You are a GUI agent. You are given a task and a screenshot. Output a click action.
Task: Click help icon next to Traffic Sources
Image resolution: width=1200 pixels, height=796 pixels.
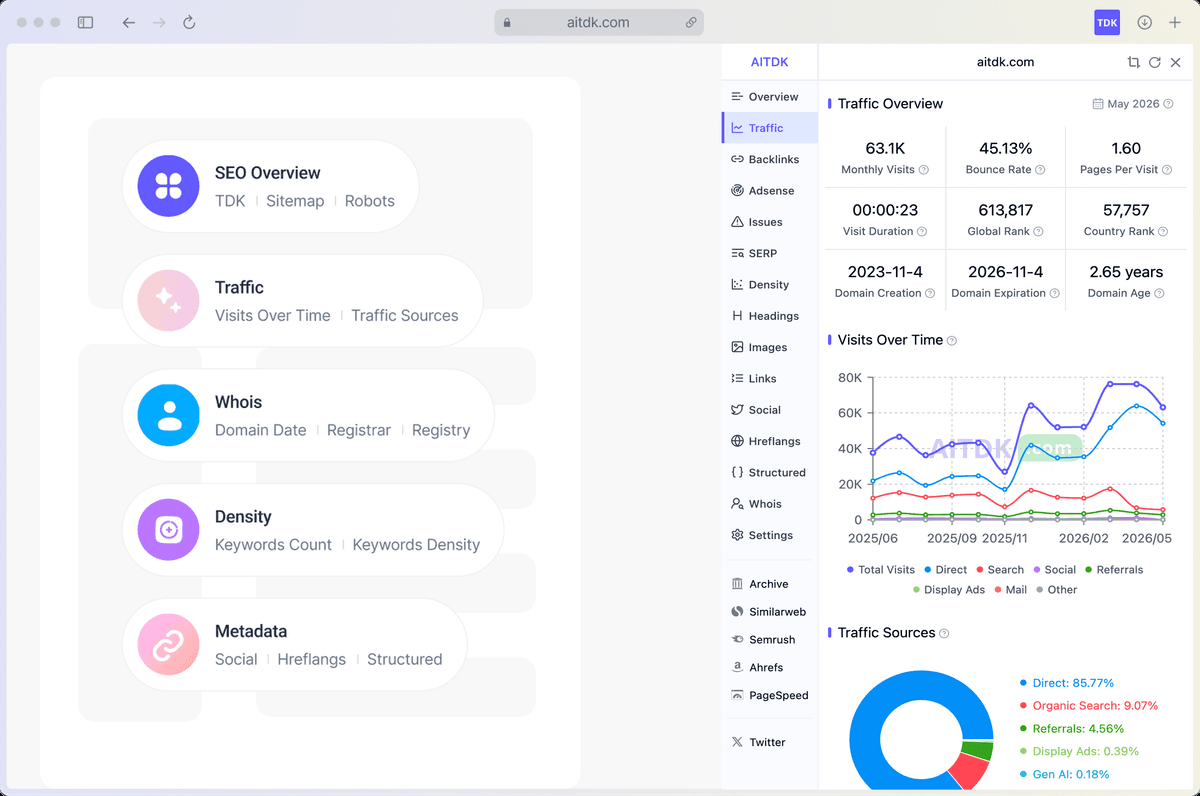tap(944, 634)
